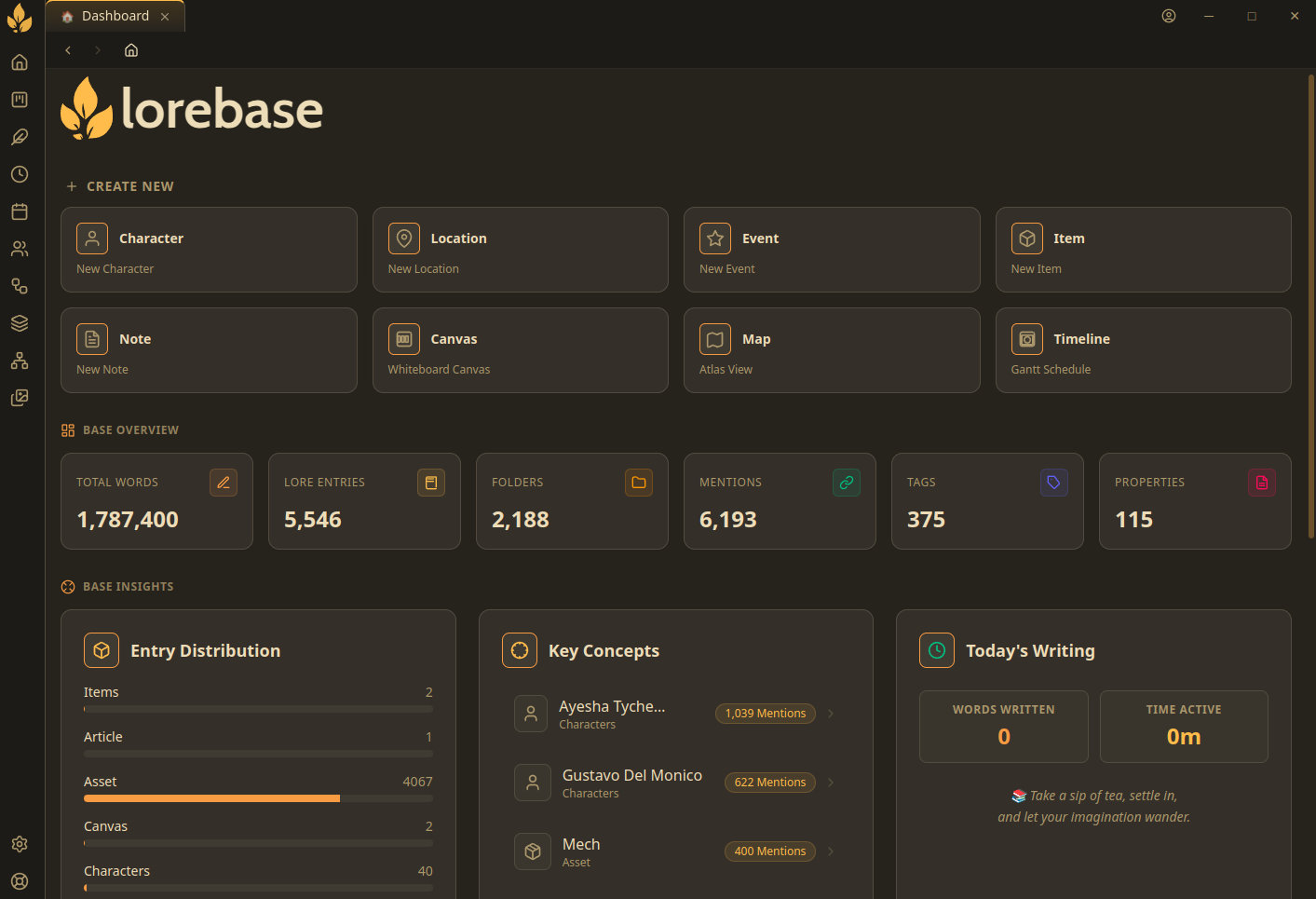Image resolution: width=1316 pixels, height=899 pixels.
Task: Open the hierarchy tree sidebar icon
Action: (20, 361)
